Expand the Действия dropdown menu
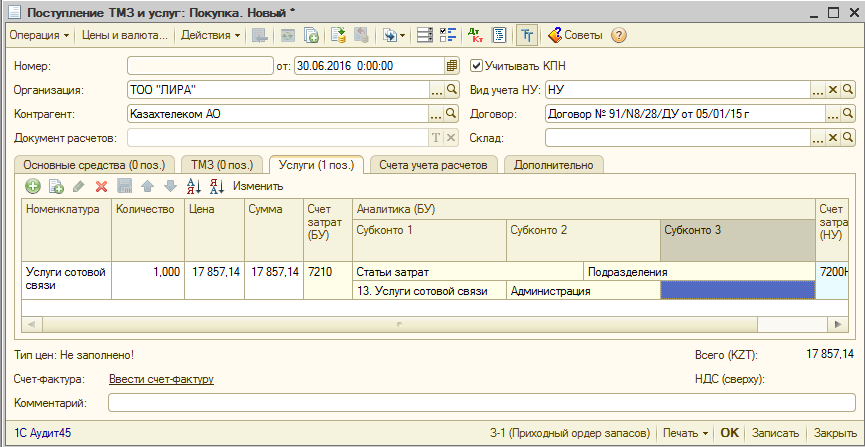 (x=210, y=35)
